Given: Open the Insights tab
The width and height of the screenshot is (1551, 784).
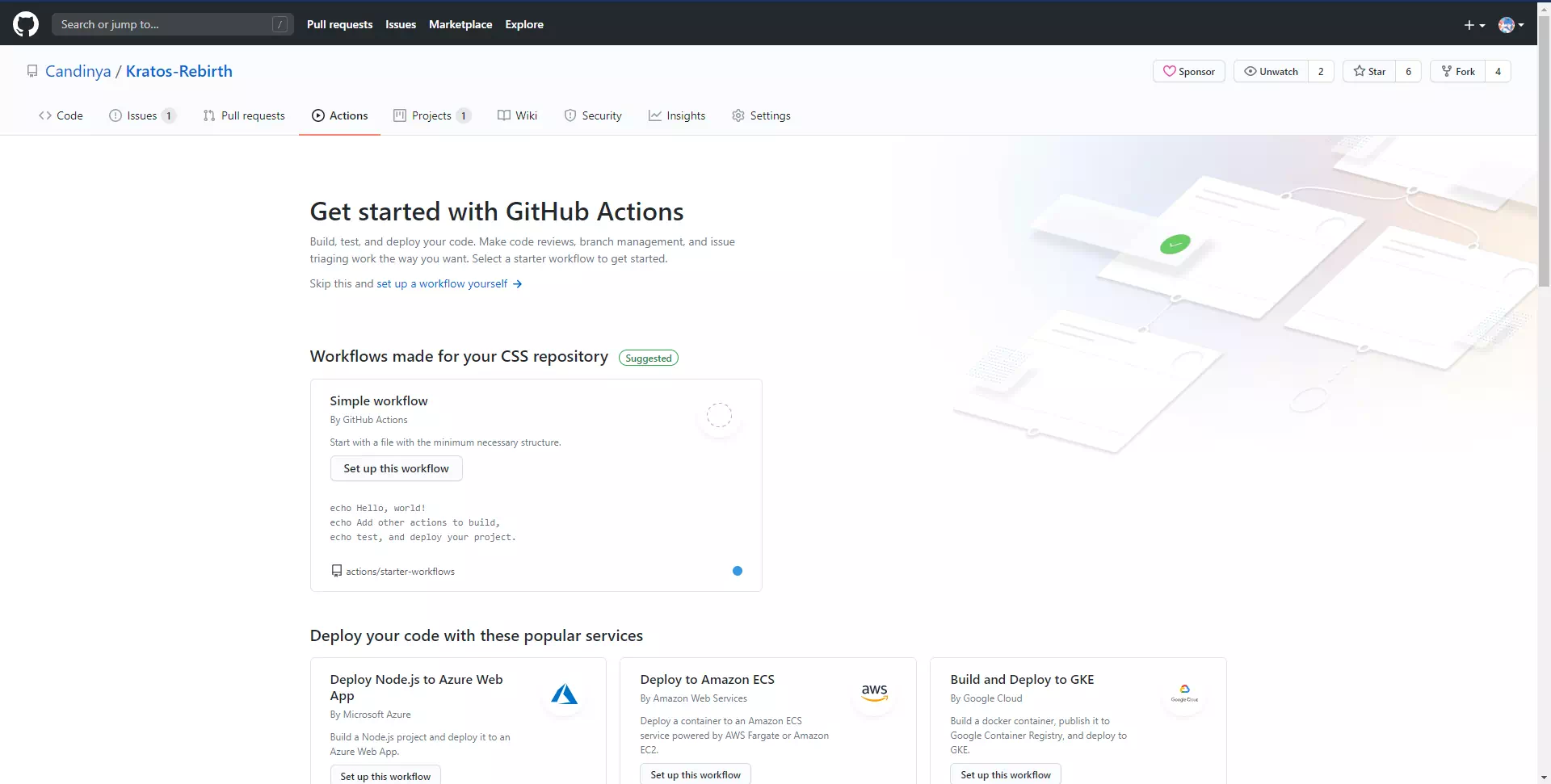Looking at the screenshot, I should [x=677, y=115].
